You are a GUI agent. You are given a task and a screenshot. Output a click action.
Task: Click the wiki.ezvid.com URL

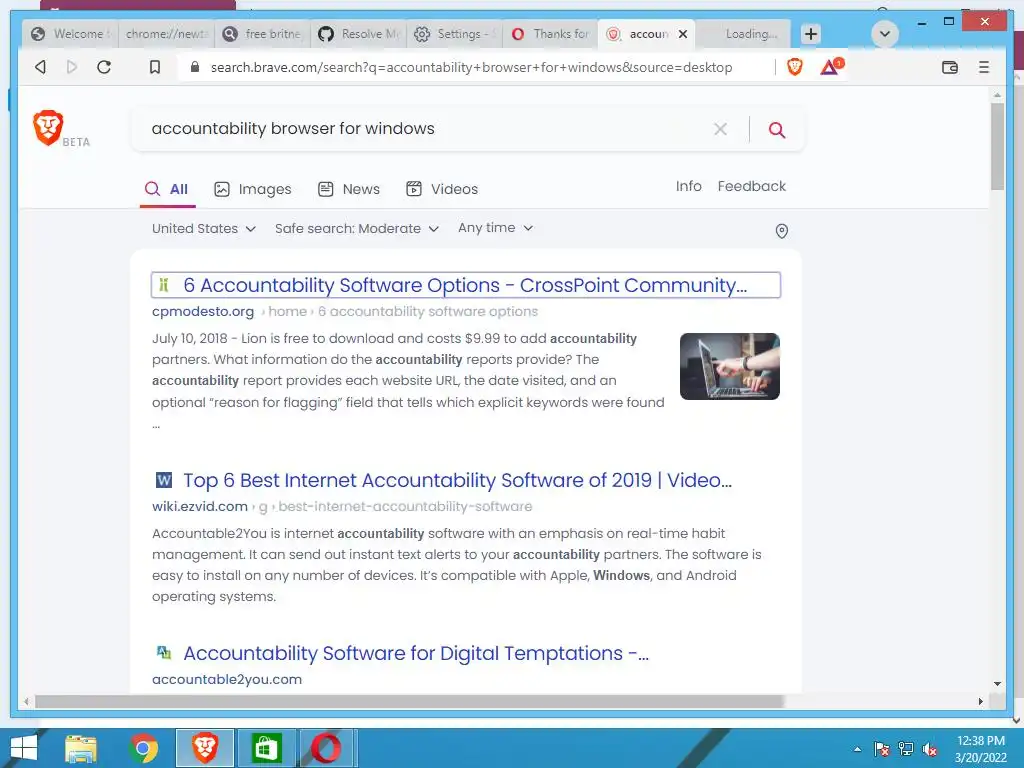(200, 507)
